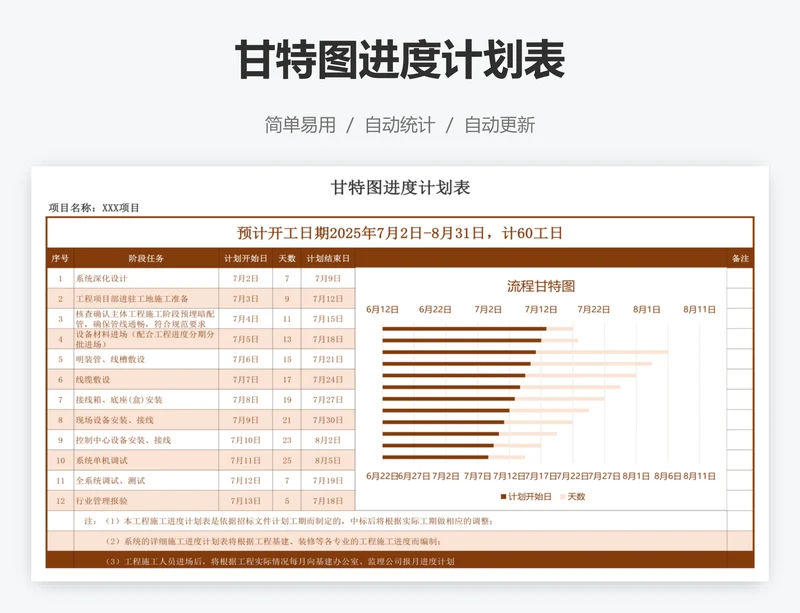Screen dimensions: 800x613
Task: Click the 阶段任务 column header
Action: coord(146,258)
